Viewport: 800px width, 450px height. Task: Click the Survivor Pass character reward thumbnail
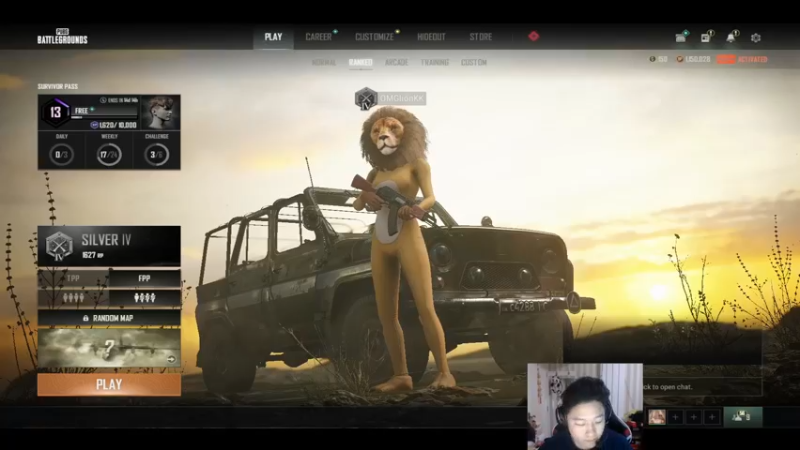pyautogui.click(x=160, y=112)
